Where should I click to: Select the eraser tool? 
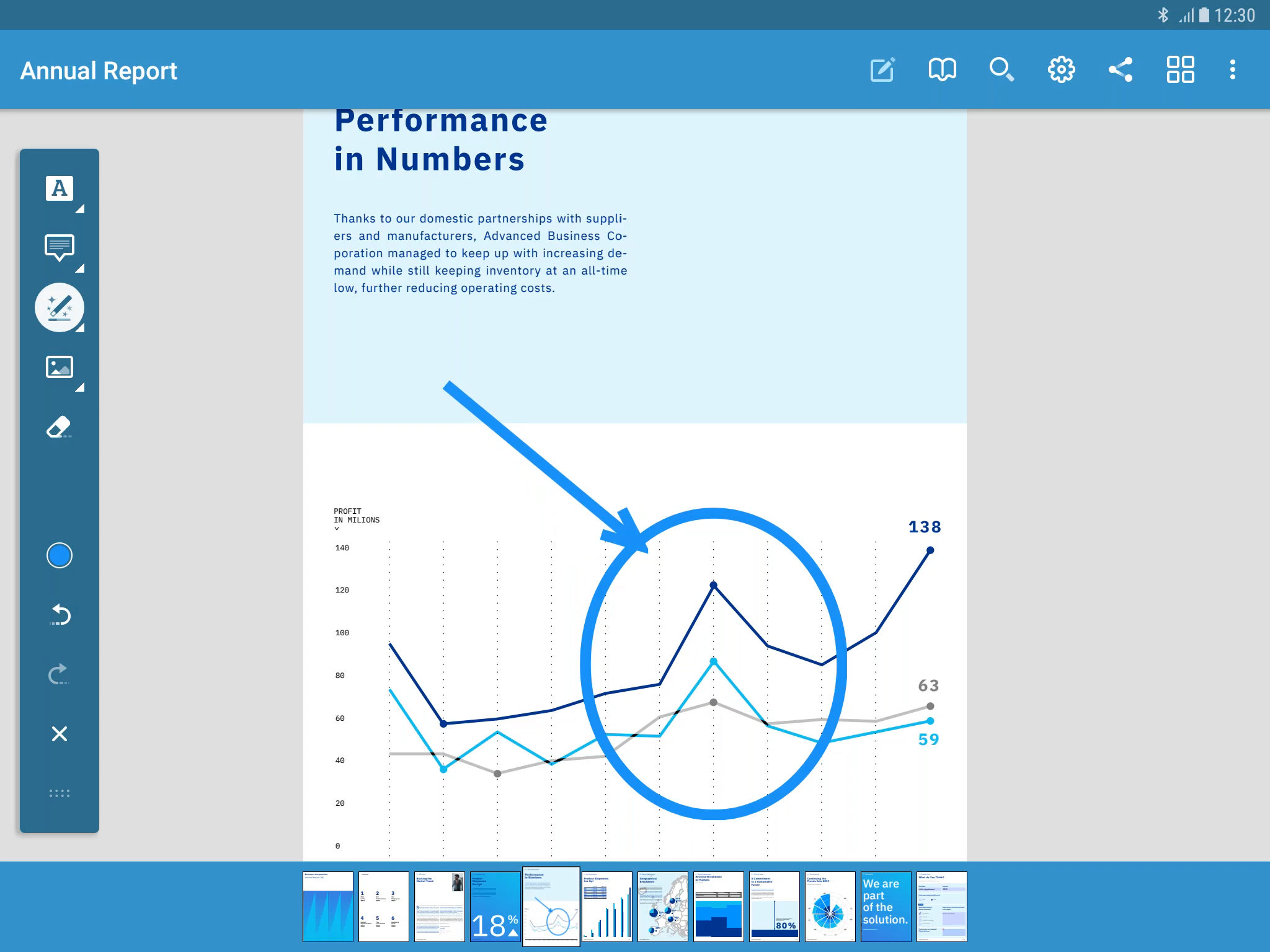pyautogui.click(x=59, y=427)
